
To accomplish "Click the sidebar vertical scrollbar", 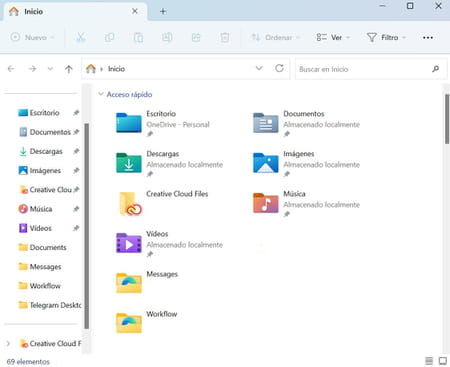I will pyautogui.click(x=86, y=226).
